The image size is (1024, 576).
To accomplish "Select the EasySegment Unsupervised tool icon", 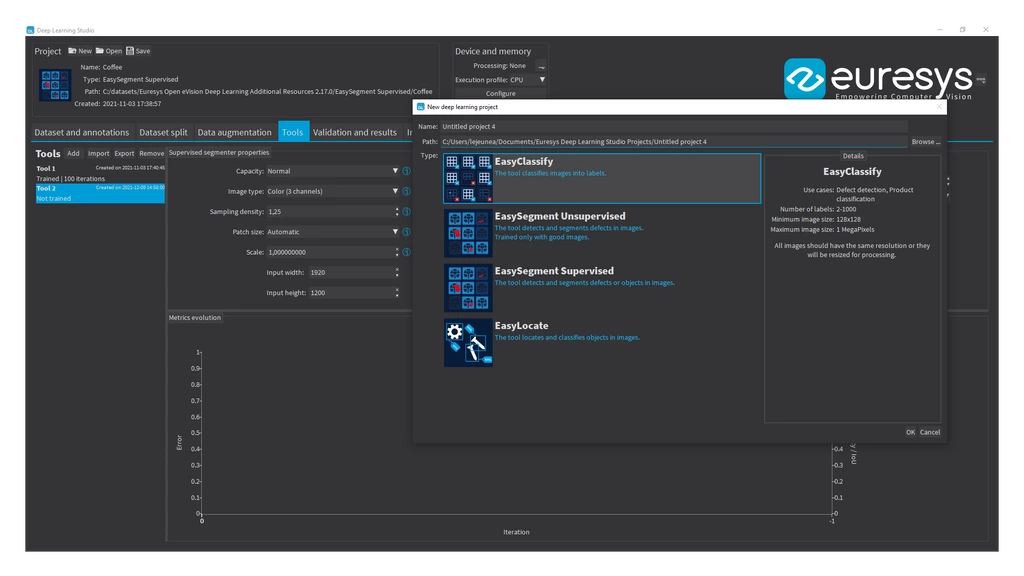I will (x=467, y=233).
